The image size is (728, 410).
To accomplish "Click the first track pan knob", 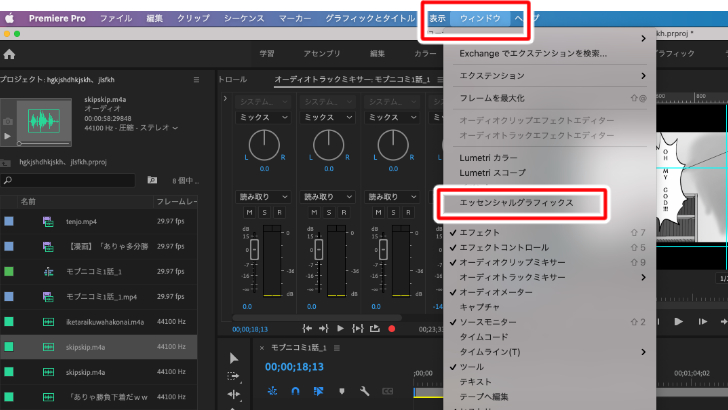I will (x=264, y=145).
